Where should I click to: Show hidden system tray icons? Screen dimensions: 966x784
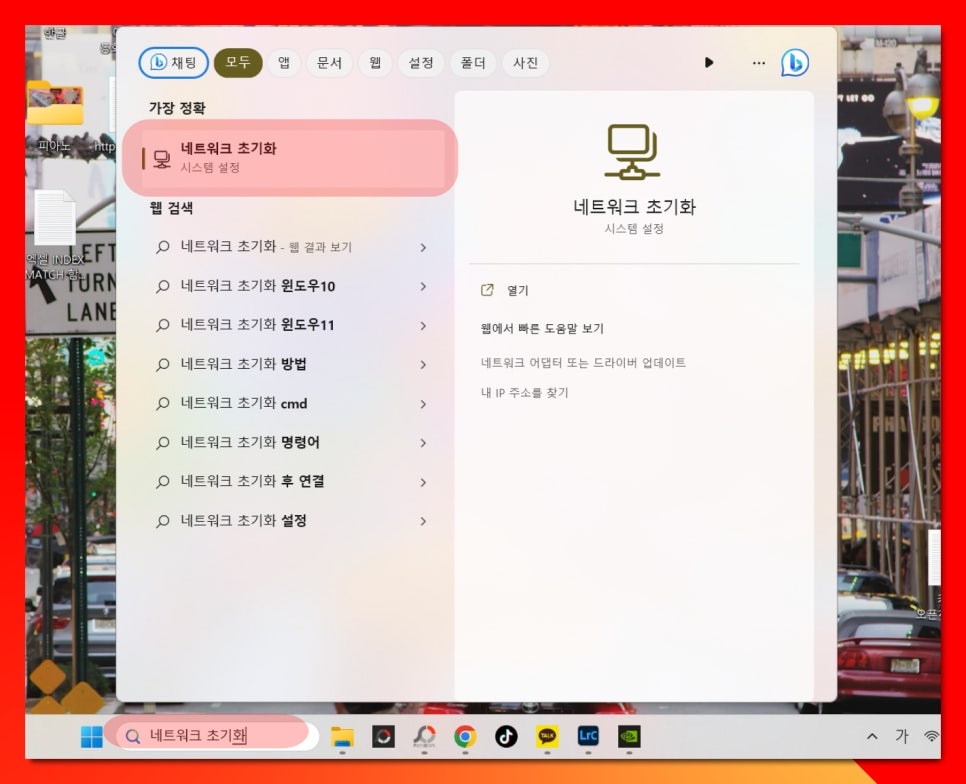872,736
